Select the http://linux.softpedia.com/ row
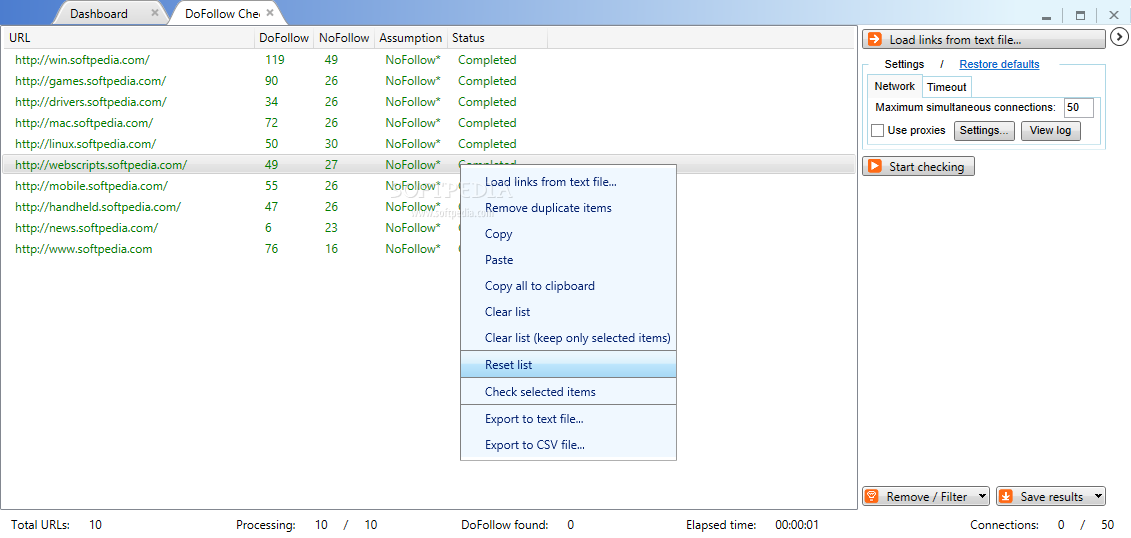Screen dimensions: 1131x538 (428, 144)
